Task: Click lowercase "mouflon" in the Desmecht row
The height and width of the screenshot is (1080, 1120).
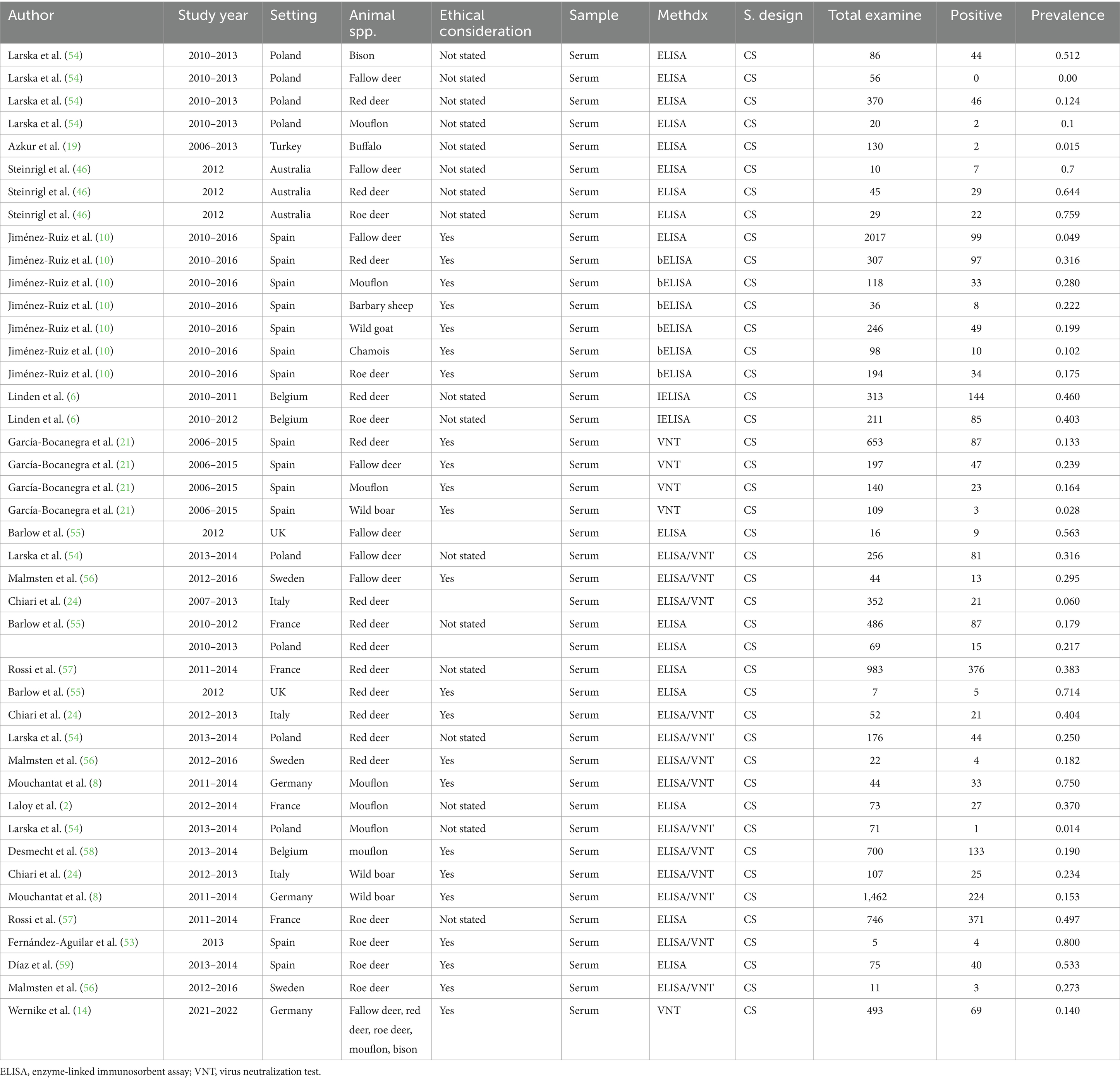Action: (368, 851)
